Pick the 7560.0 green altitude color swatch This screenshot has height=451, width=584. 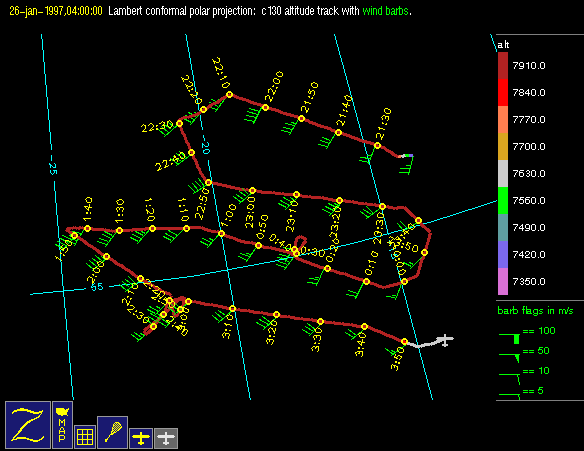pos(503,200)
